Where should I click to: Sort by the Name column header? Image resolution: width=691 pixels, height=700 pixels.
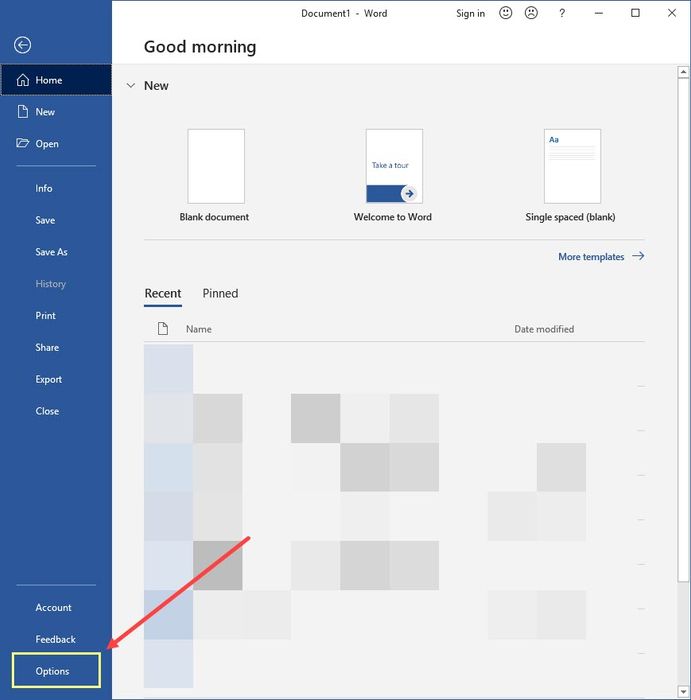click(199, 329)
